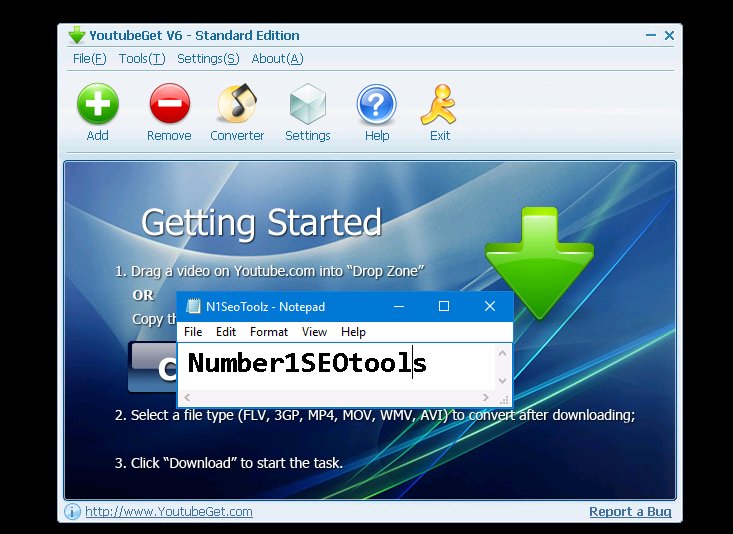Click Notepad vertical scrollbar down arrow
Image resolution: width=733 pixels, height=534 pixels.
click(503, 381)
